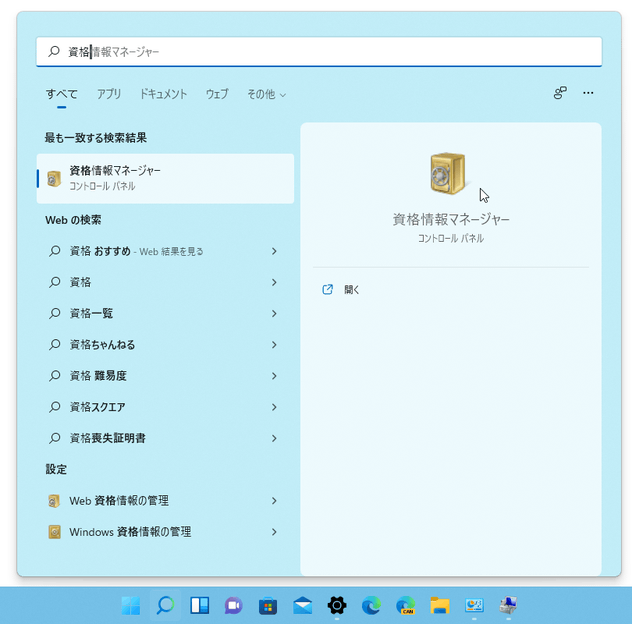
Task: Click safe icon beside Web 資格情報の管理
Action: (54, 501)
